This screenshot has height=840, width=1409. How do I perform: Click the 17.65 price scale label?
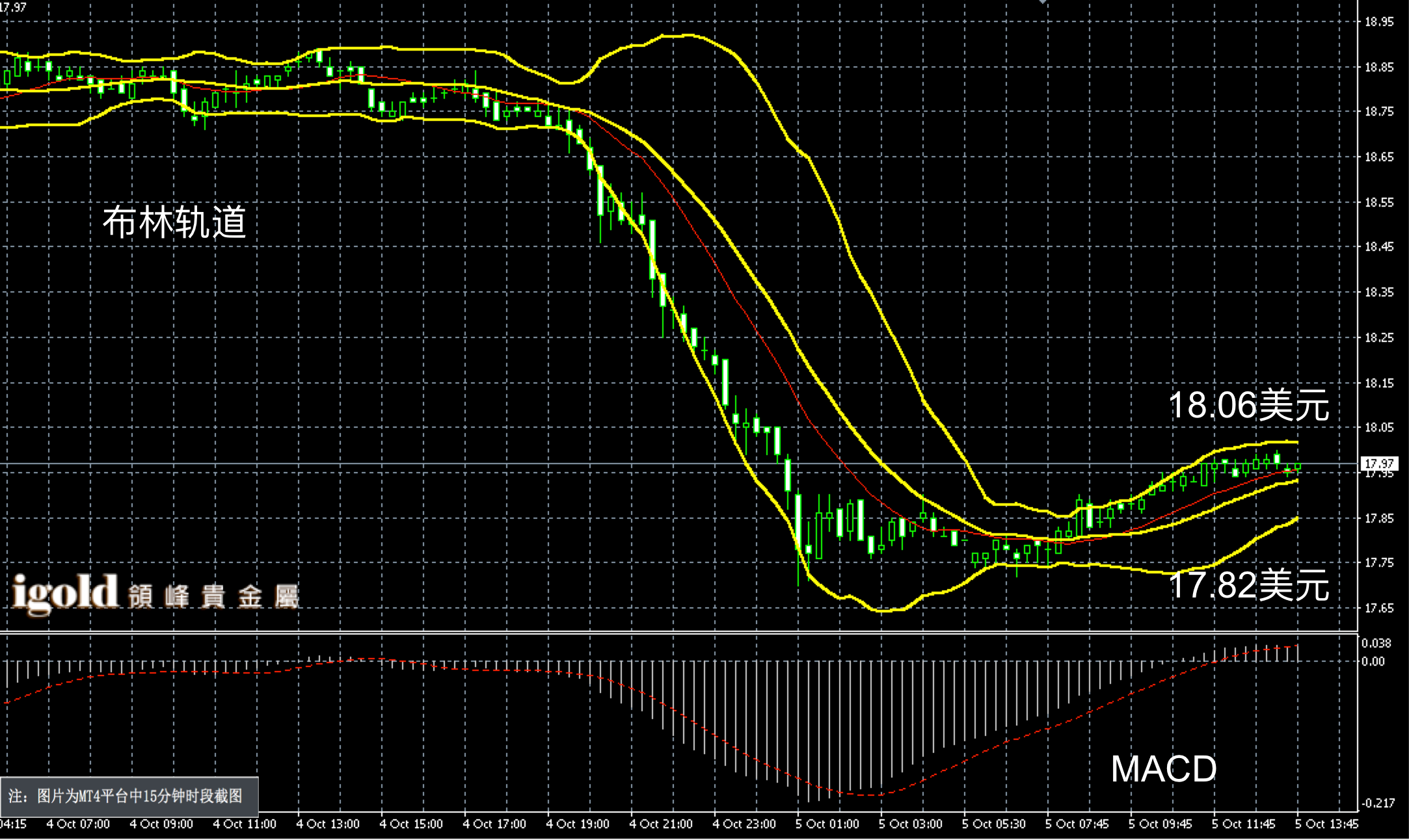click(x=1379, y=609)
